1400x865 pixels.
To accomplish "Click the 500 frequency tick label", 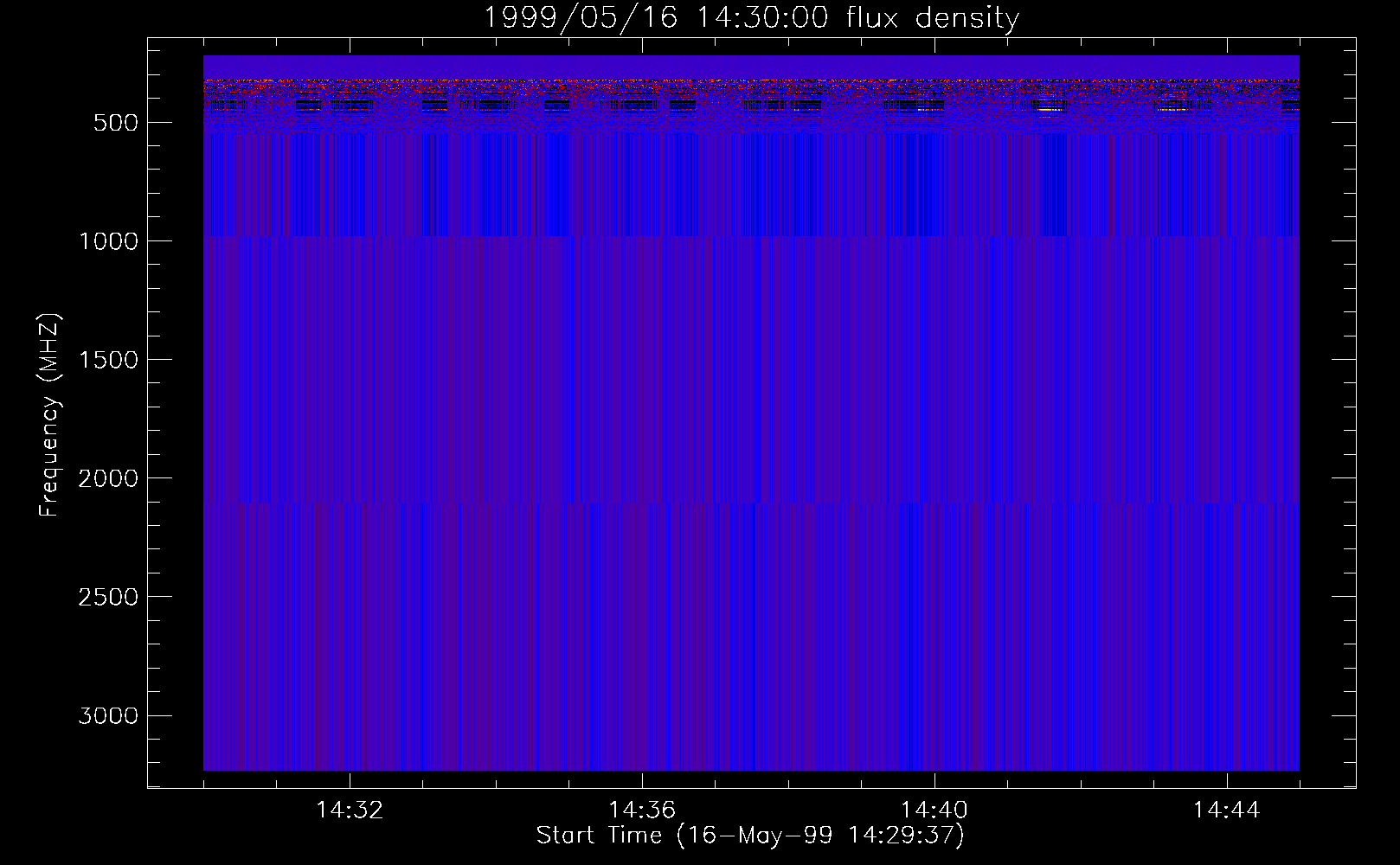I will point(116,123).
